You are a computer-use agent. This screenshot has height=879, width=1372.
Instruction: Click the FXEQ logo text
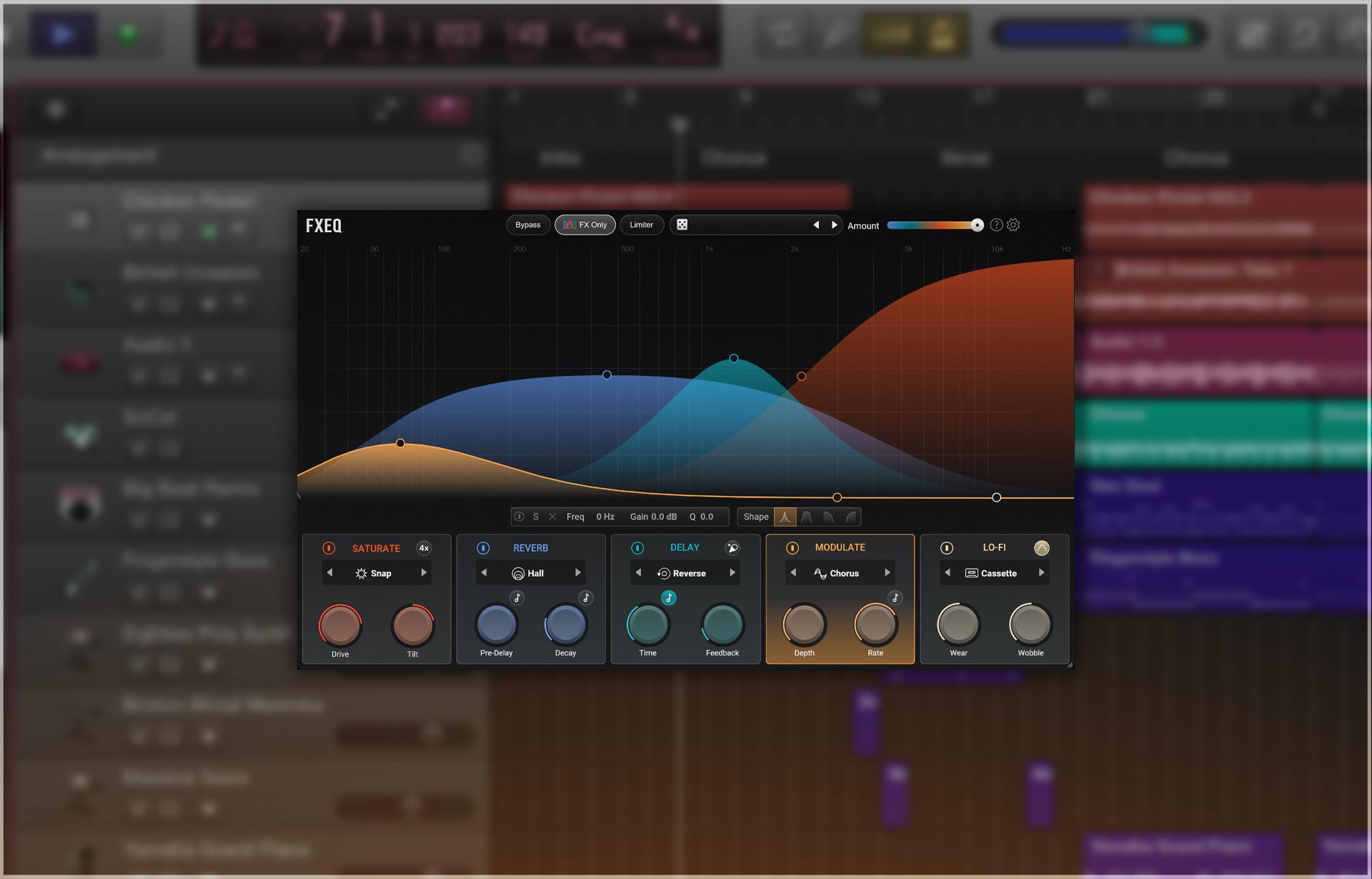click(x=324, y=226)
